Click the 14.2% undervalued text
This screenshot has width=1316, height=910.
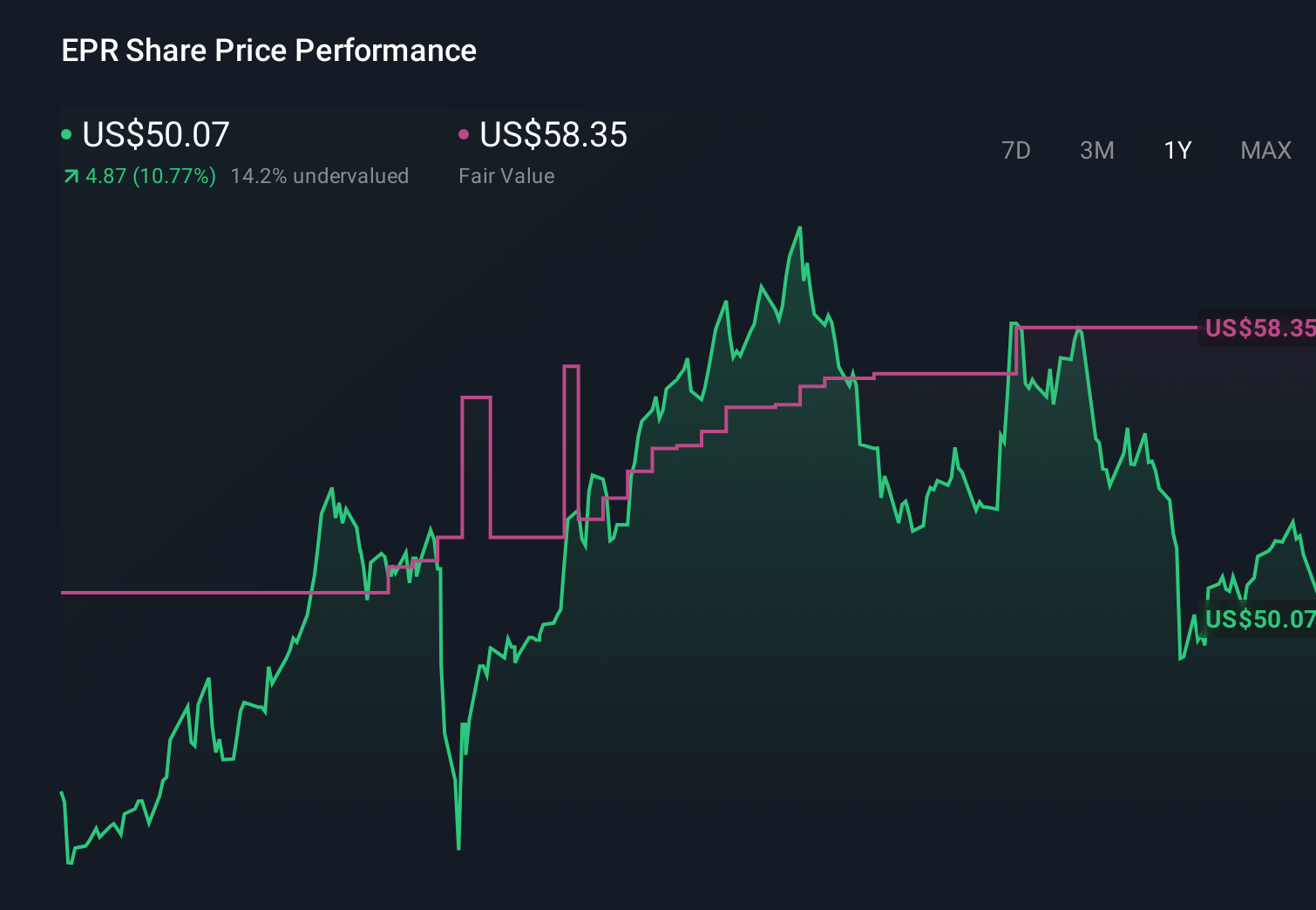(x=319, y=175)
